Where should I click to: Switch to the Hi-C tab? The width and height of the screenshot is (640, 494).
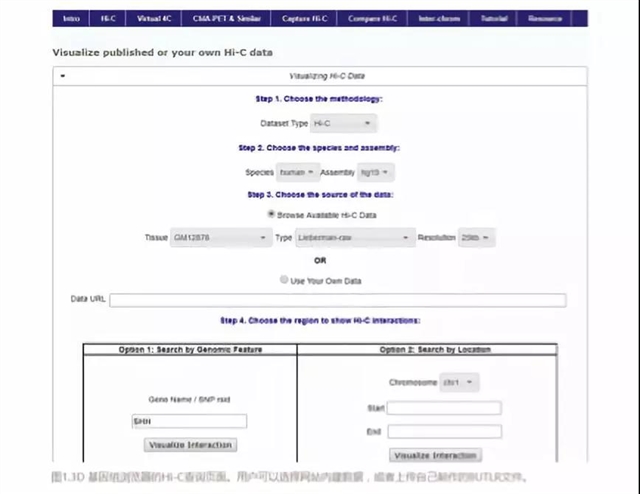click(x=107, y=19)
